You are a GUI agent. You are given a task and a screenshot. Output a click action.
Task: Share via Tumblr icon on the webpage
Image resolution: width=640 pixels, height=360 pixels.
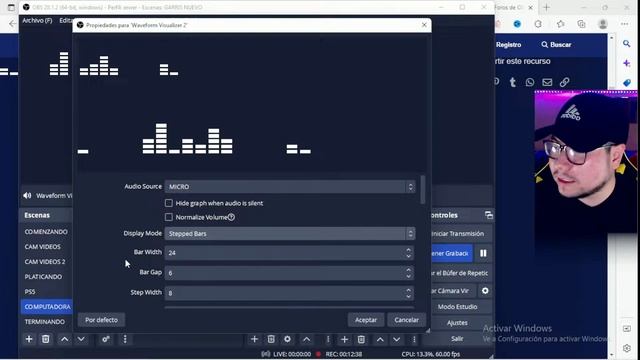point(513,82)
